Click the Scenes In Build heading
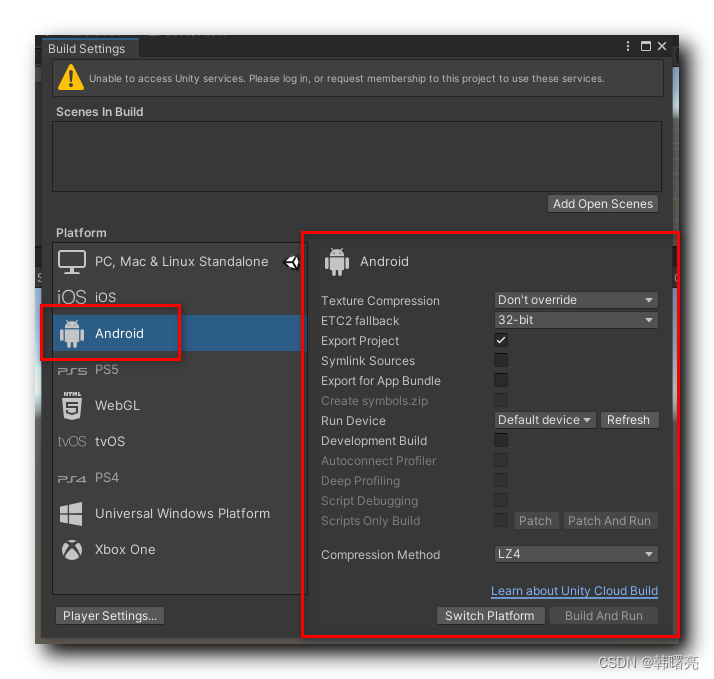This screenshot has width=714, height=679. pyautogui.click(x=99, y=112)
